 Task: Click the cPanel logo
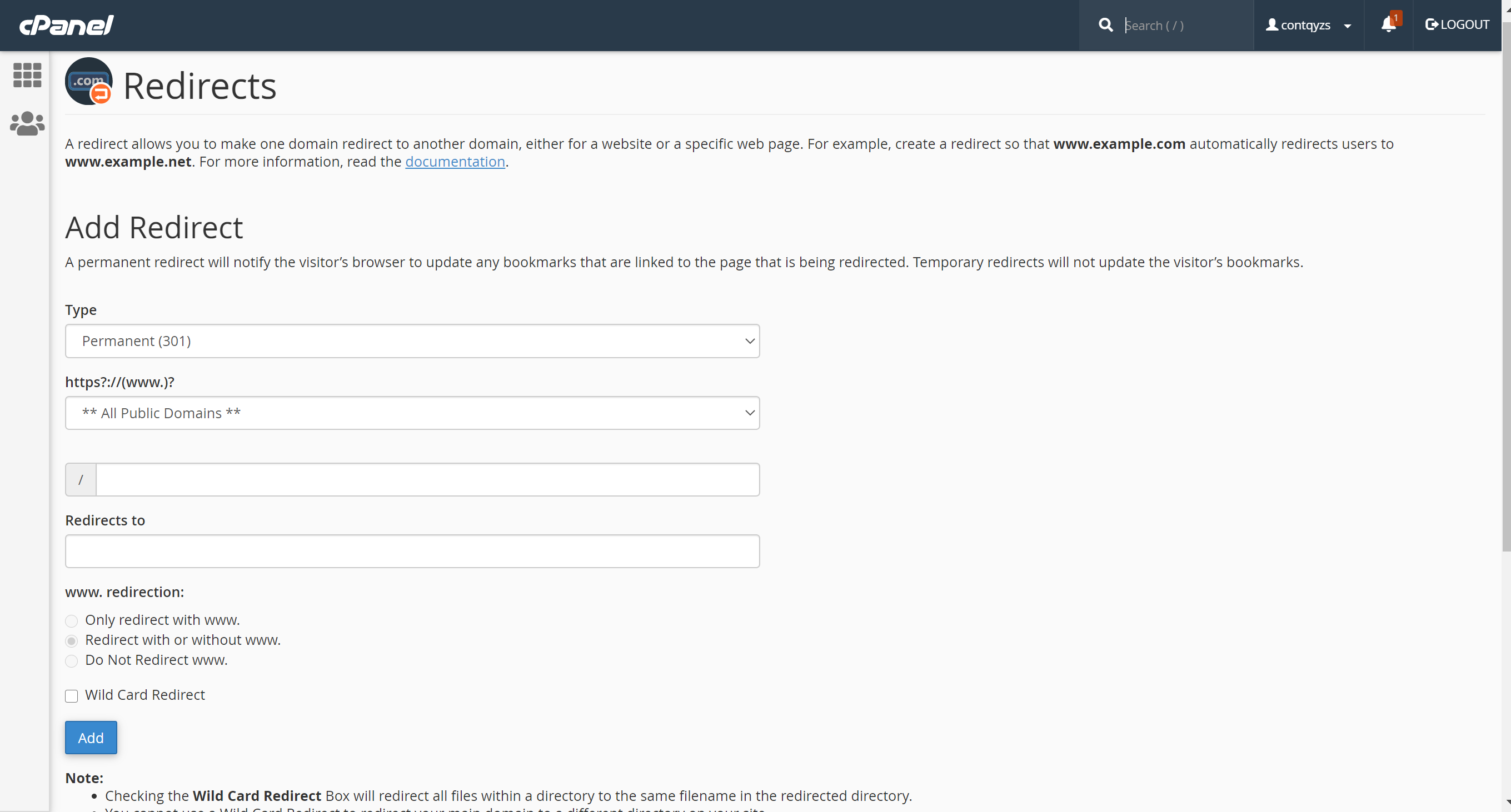click(66, 25)
